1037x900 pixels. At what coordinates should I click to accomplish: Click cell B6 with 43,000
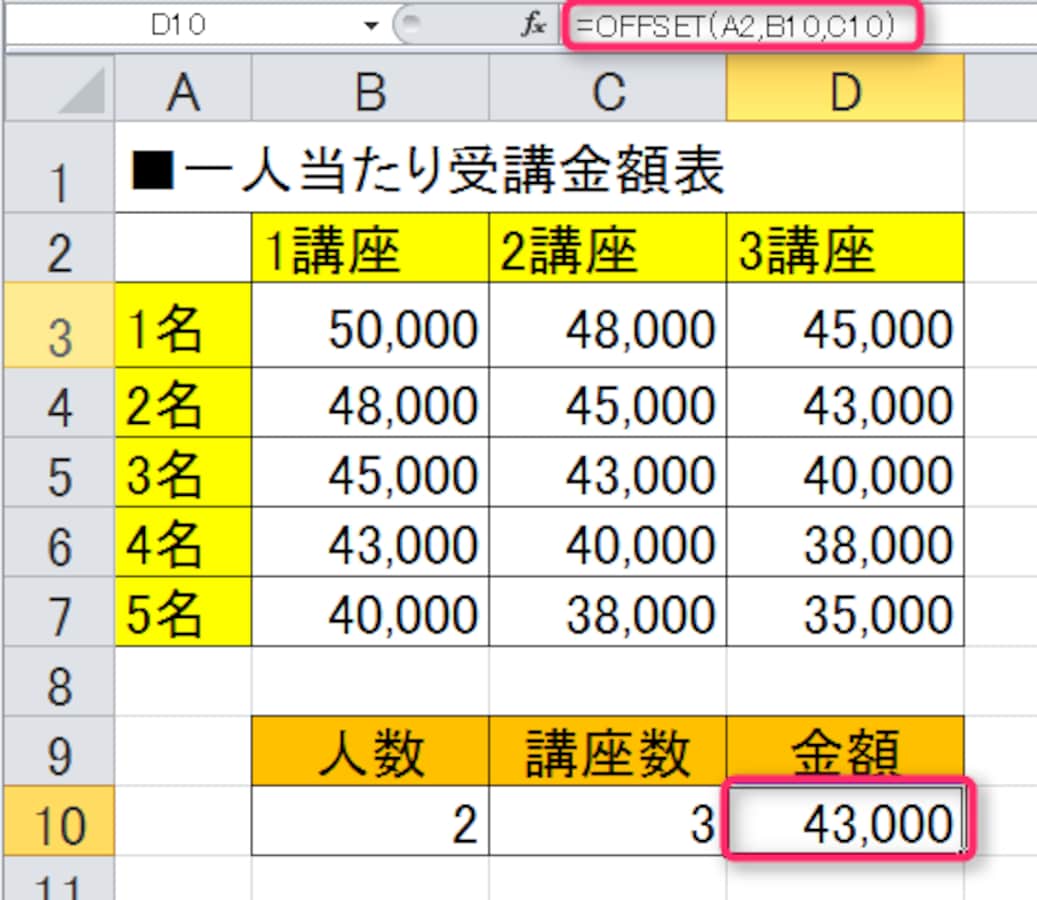(x=370, y=542)
